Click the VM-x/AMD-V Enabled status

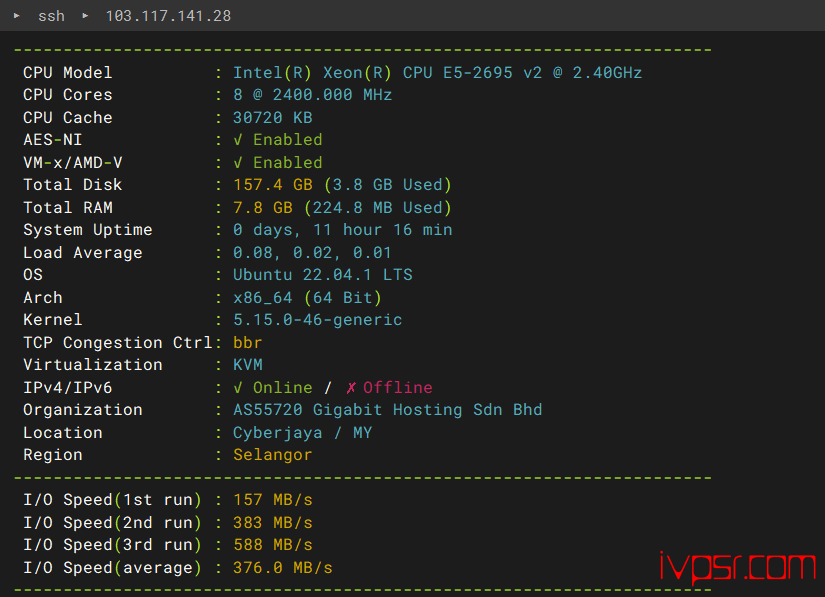coord(278,163)
